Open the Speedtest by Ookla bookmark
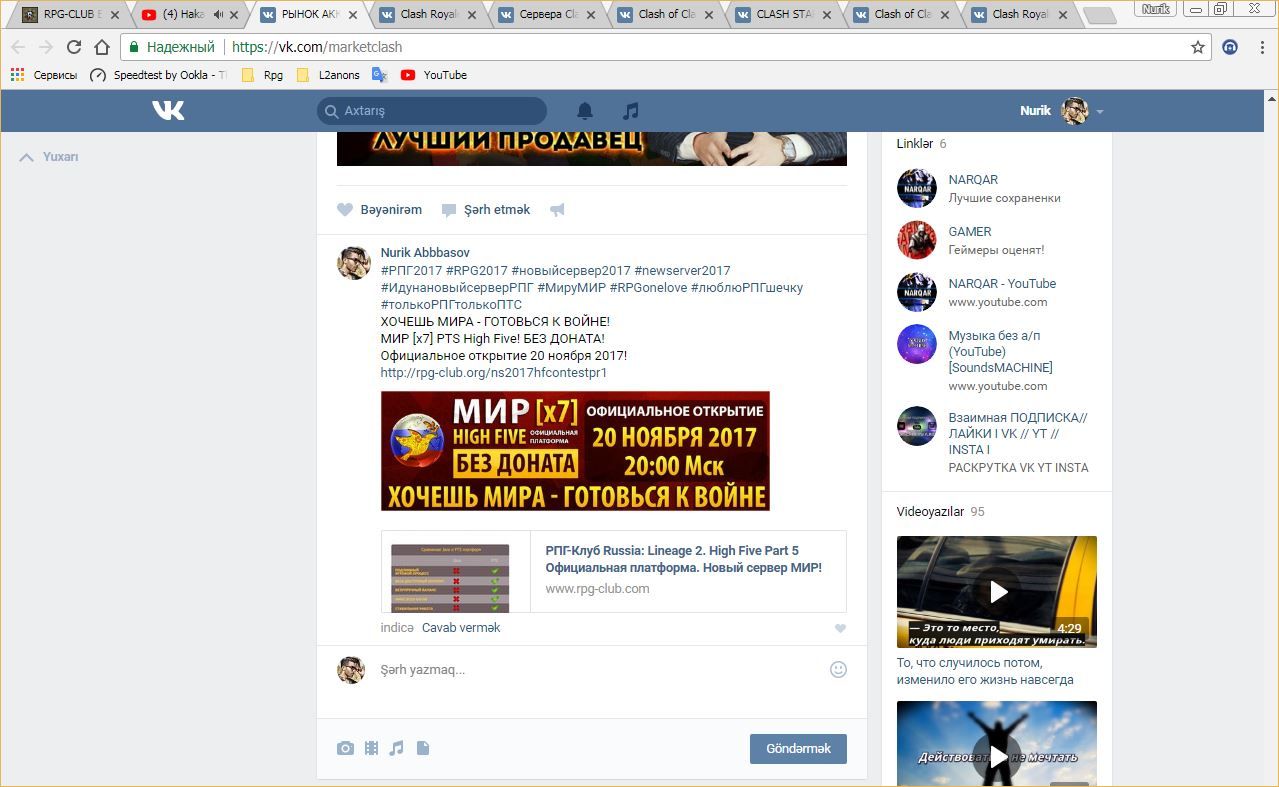1279x787 pixels. 158,75
